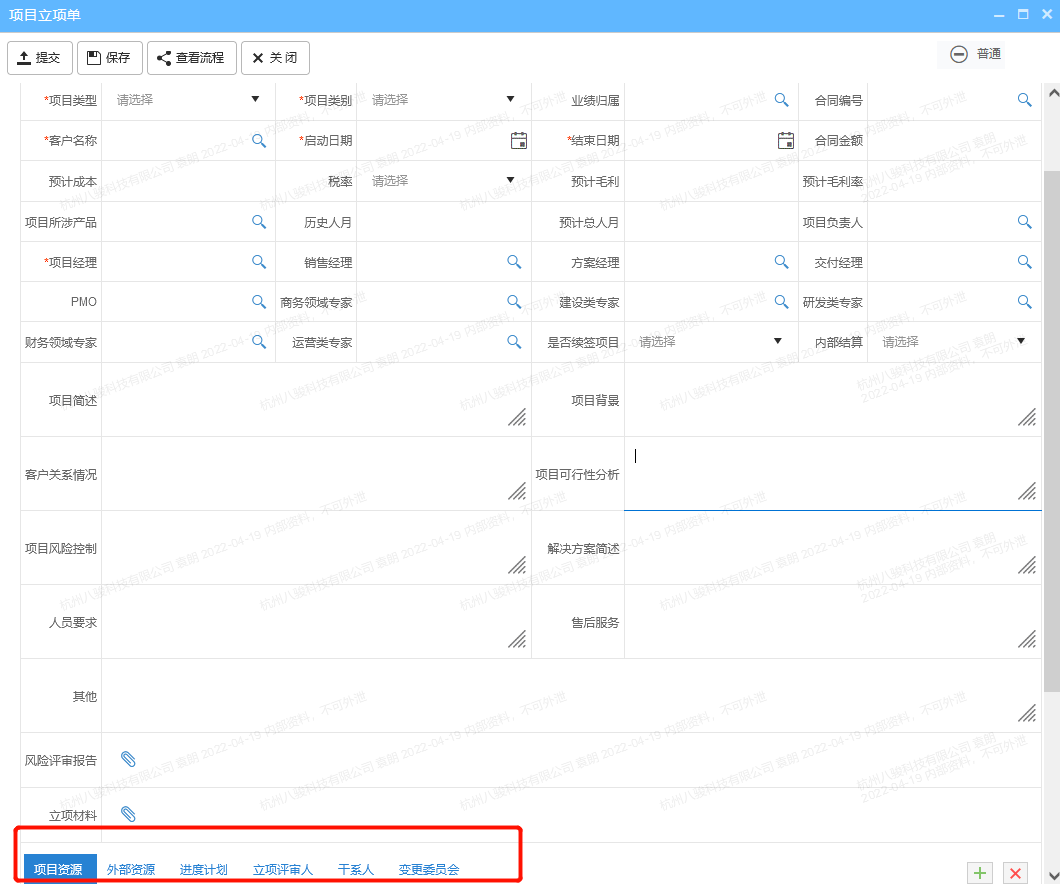Delete row using the red X icon
1060x884 pixels.
pyautogui.click(x=1015, y=872)
